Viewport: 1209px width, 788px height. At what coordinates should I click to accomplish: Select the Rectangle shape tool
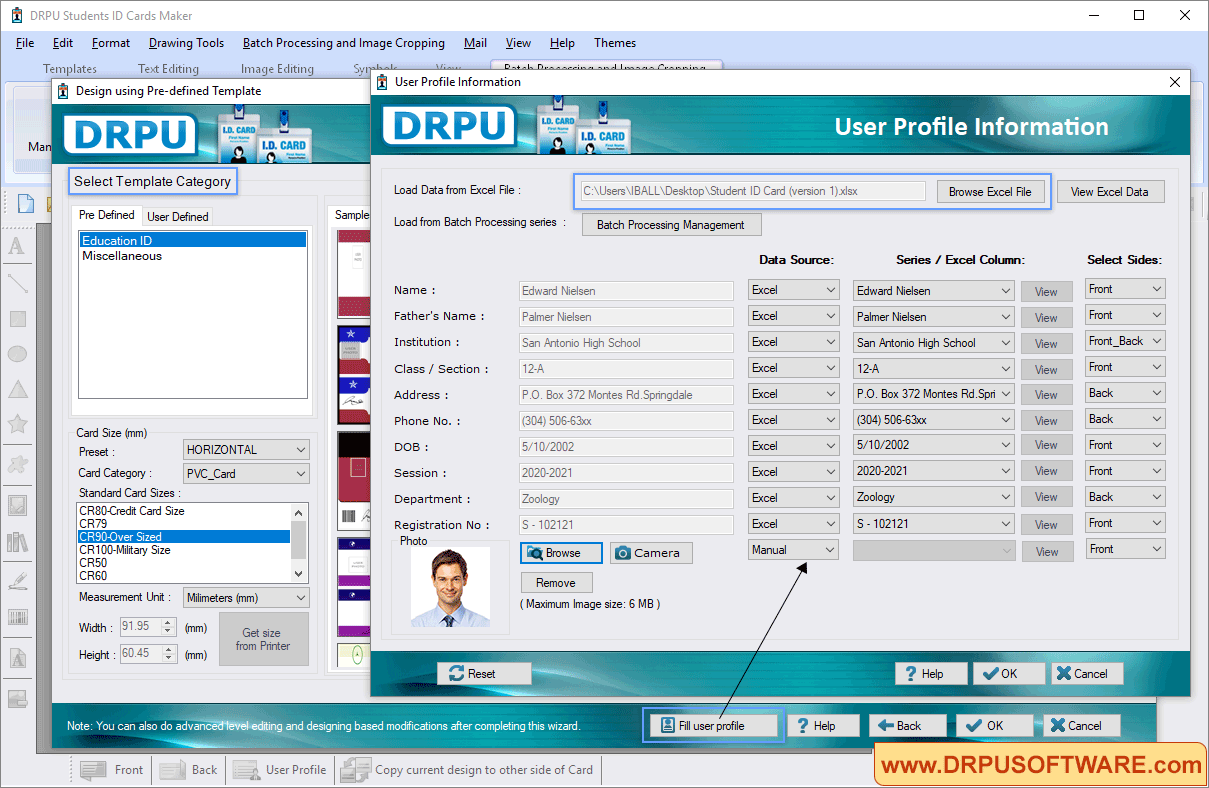(x=17, y=319)
